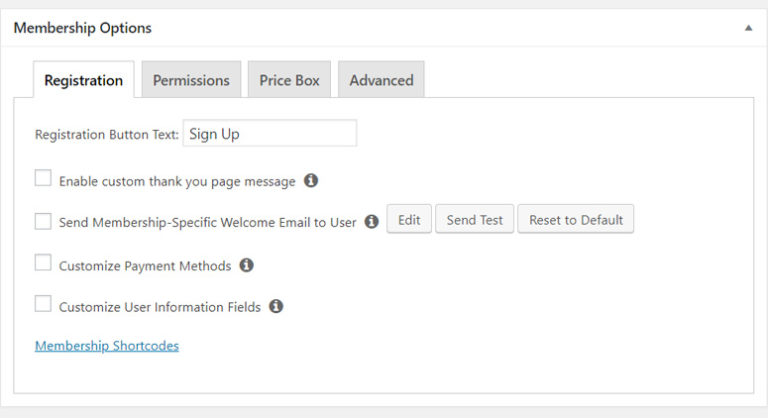Viewport: 768px width, 418px height.
Task: Tick the Customize Payment Methods checkbox
Action: [x=43, y=264]
